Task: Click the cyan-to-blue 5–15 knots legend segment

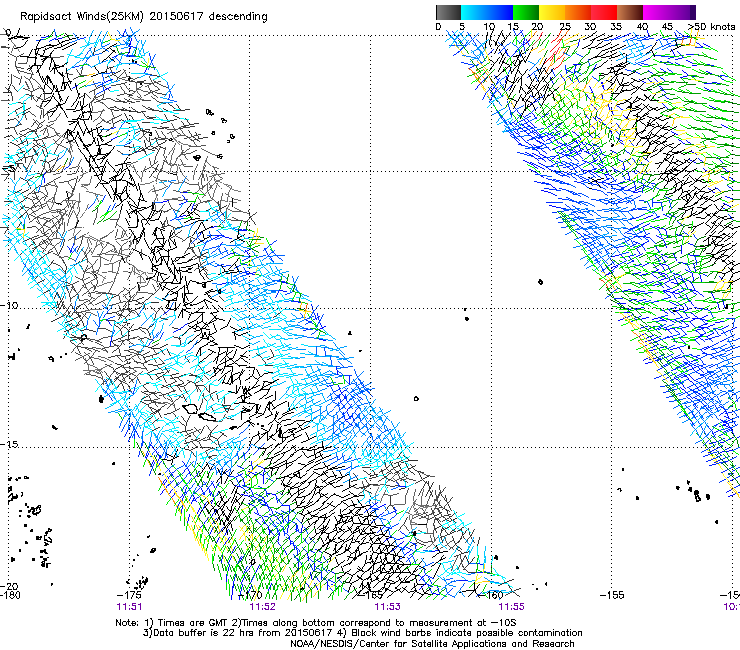Action: [487, 12]
